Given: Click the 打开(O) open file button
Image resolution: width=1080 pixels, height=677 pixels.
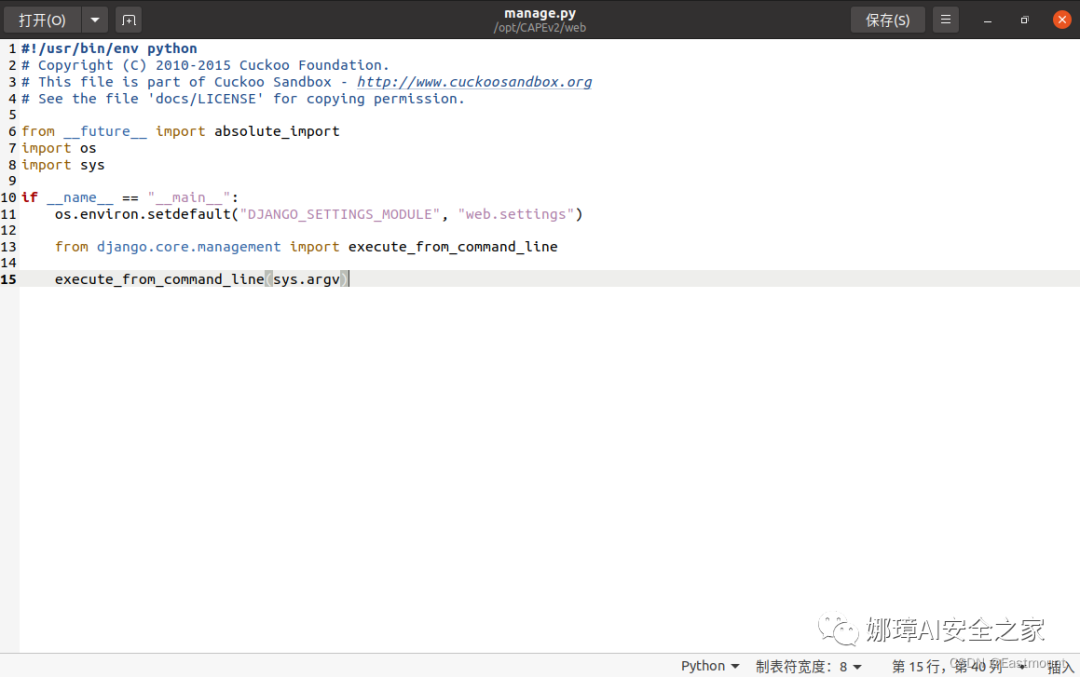Looking at the screenshot, I should [42, 20].
